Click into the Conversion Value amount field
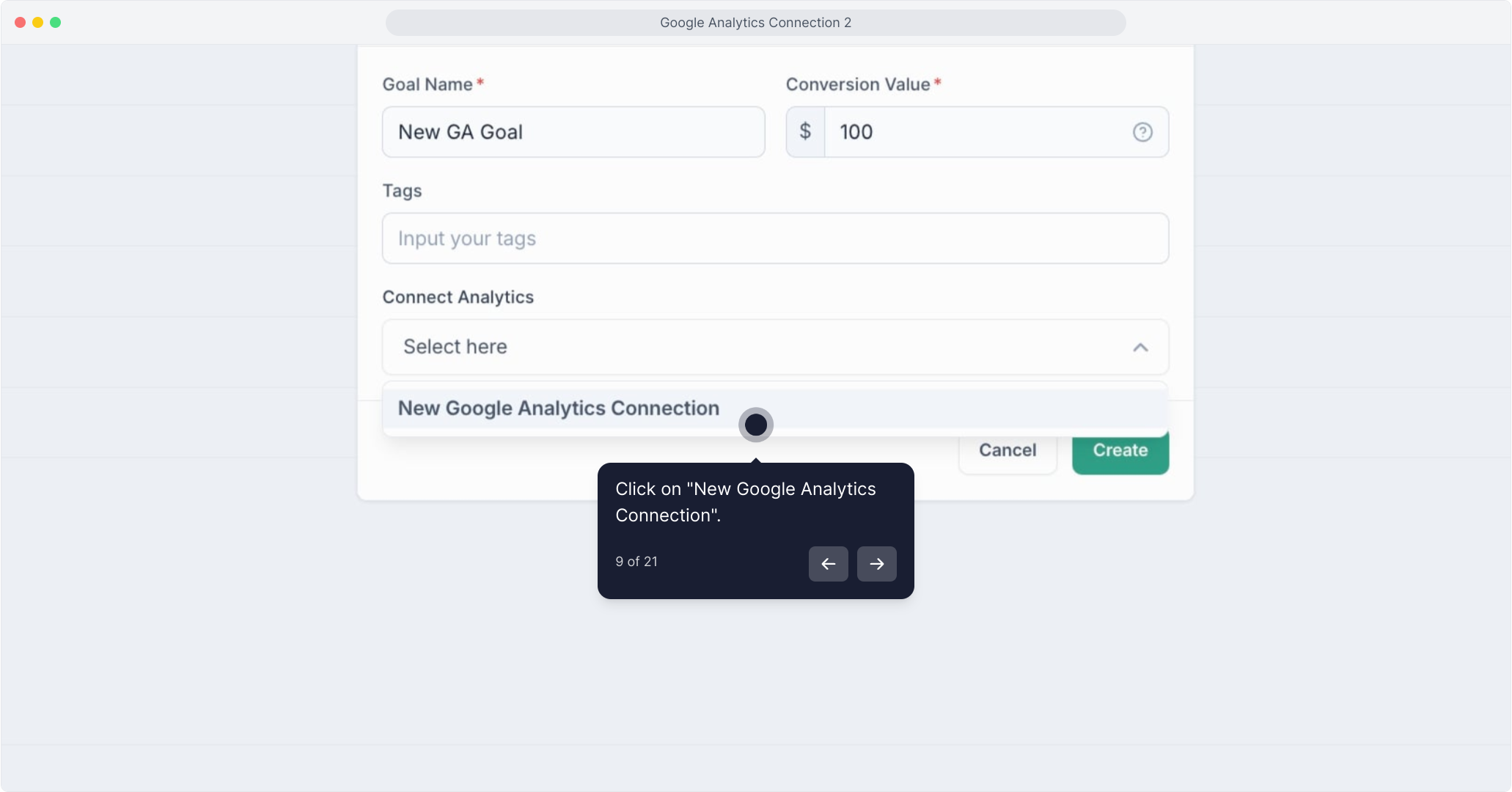This screenshot has height=792, width=1512. pyautogui.click(x=975, y=132)
